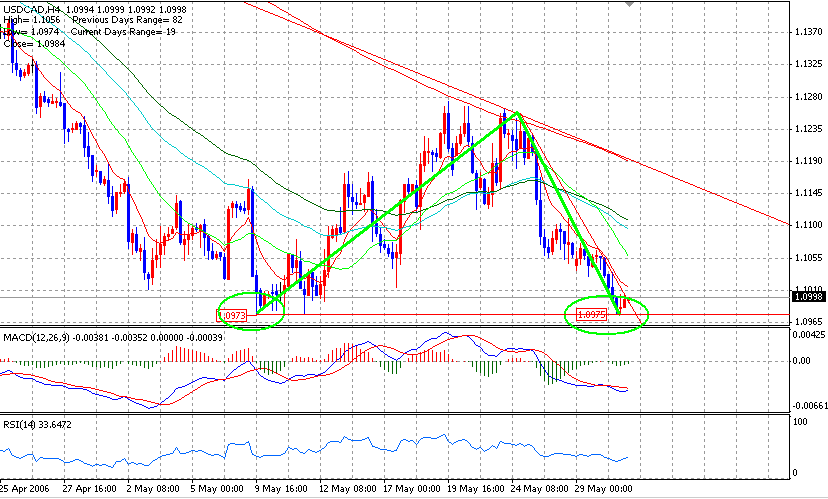
Task: Click the USDCAD,H4 chart title text
Action: pyautogui.click(x=31, y=9)
